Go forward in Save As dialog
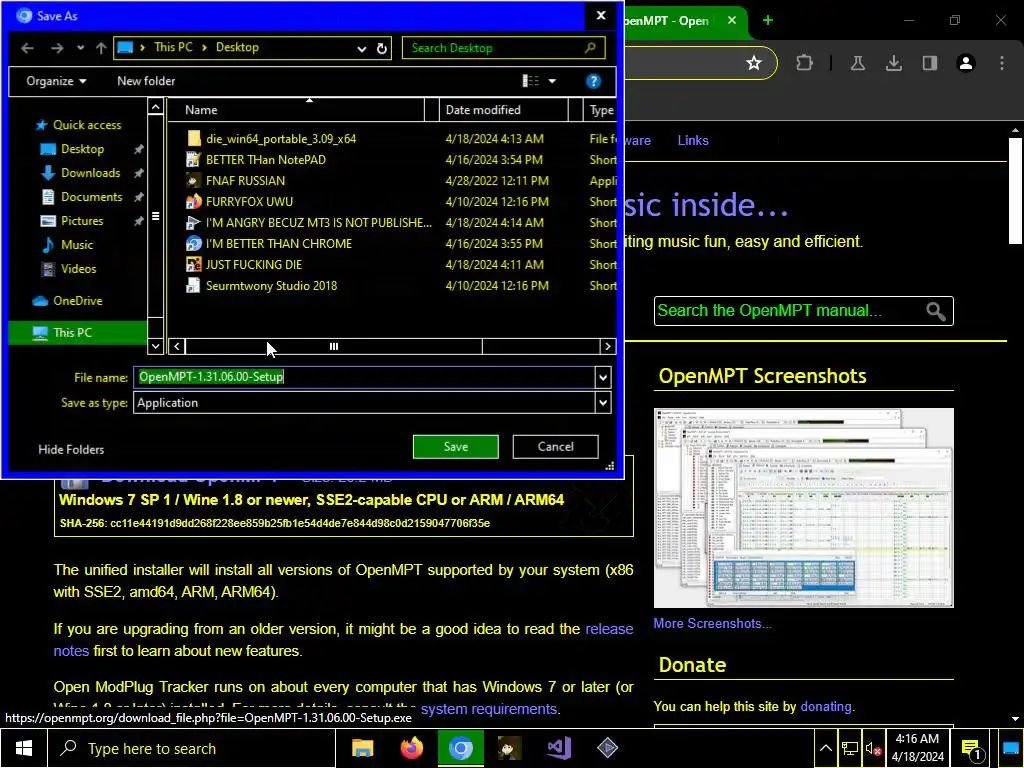Viewport: 1024px width, 768px height. point(57,48)
